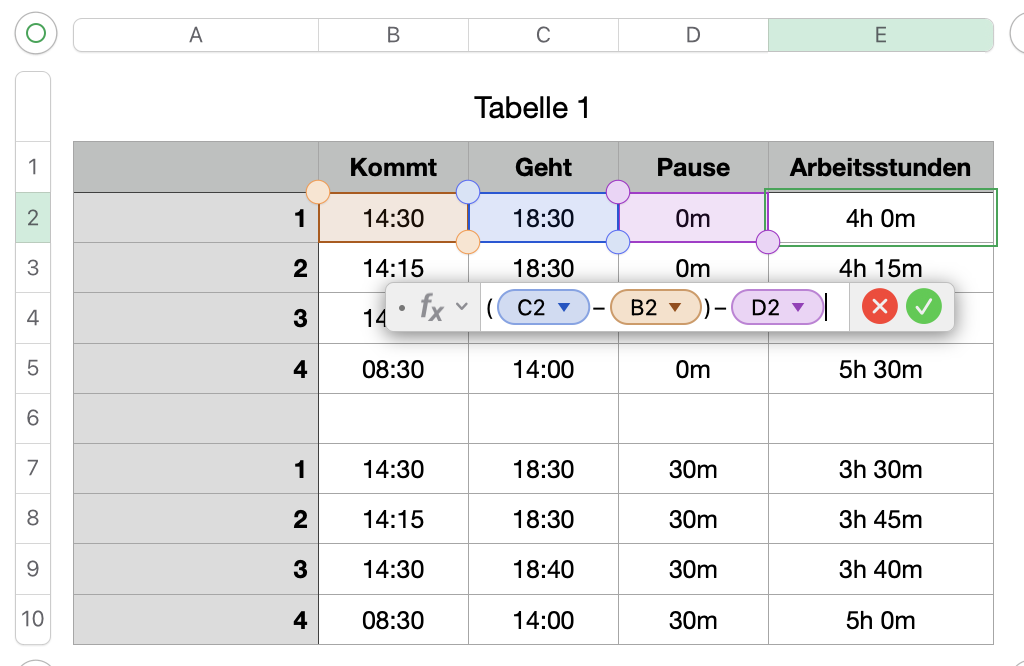Click the purple handle at D2's bottom-right corner
Screen dimensions: 1024x666
coord(768,242)
